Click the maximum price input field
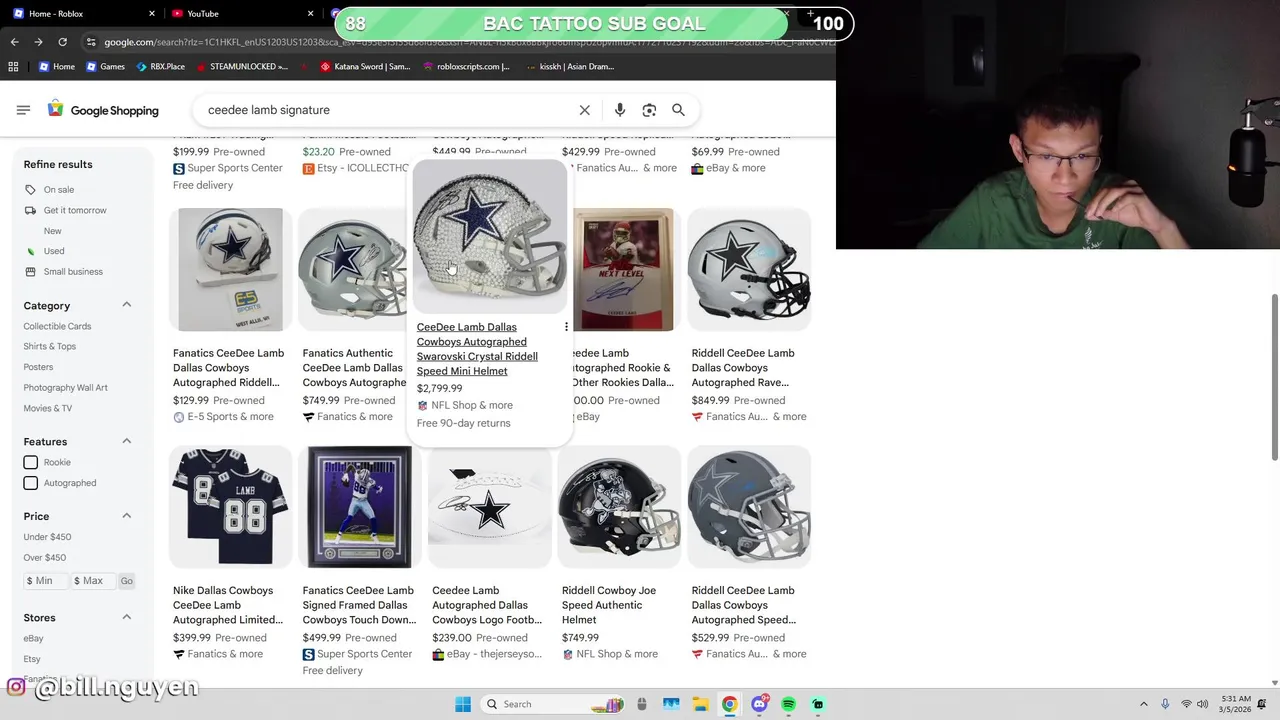 coord(93,580)
